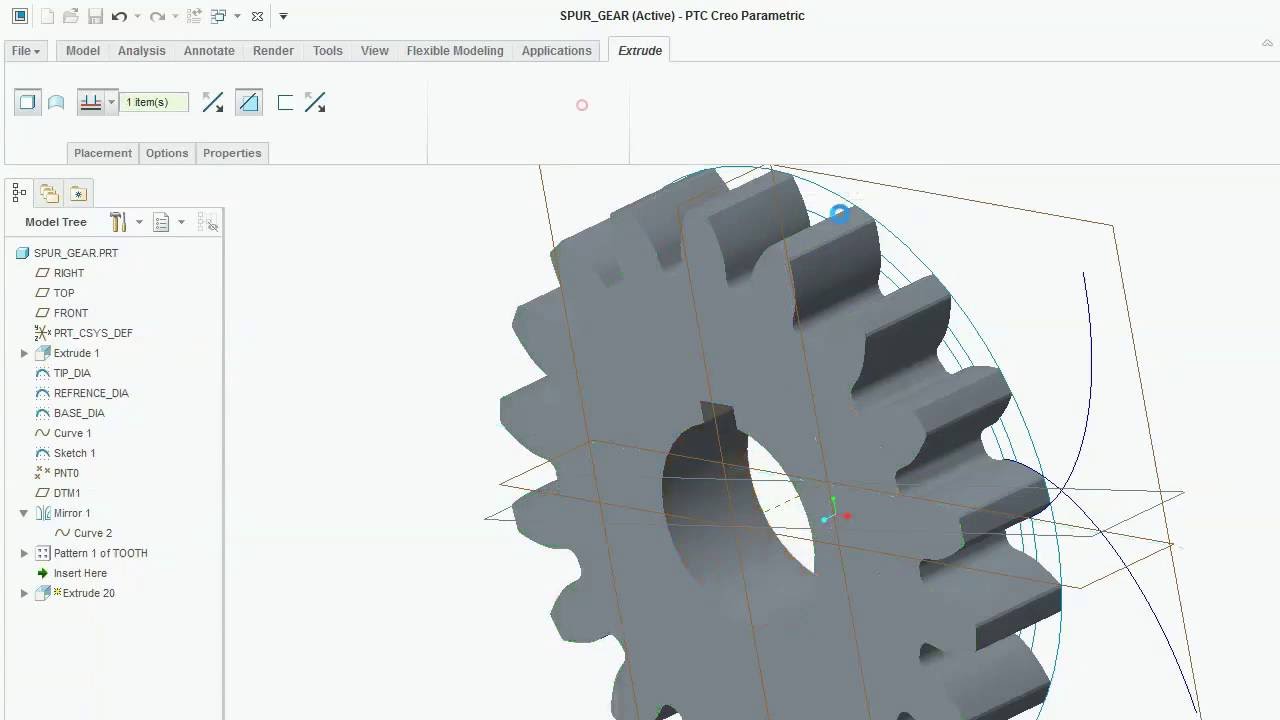
Task: Click the Model Tree settings hammer icon
Action: click(118, 222)
